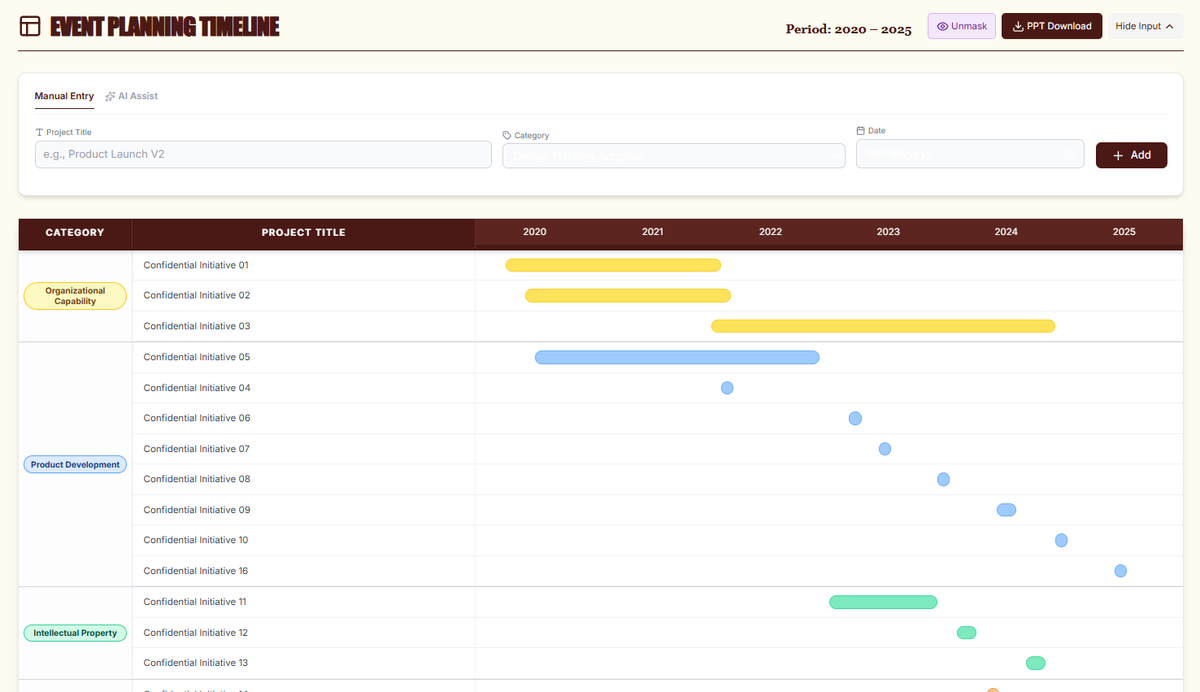Click the Intellectual Property category badge
Image resolution: width=1200 pixels, height=692 pixels.
point(75,633)
